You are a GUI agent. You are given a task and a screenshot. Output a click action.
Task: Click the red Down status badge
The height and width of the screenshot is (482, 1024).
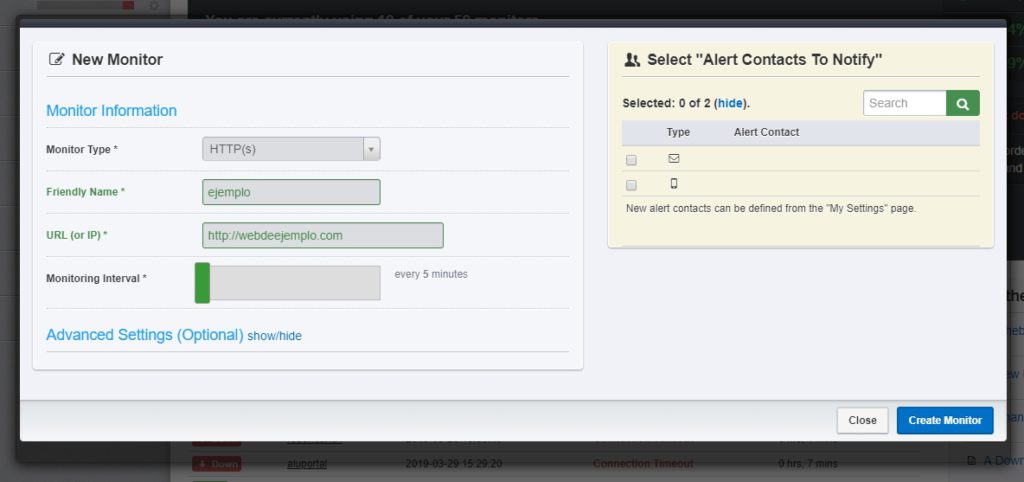pos(217,464)
